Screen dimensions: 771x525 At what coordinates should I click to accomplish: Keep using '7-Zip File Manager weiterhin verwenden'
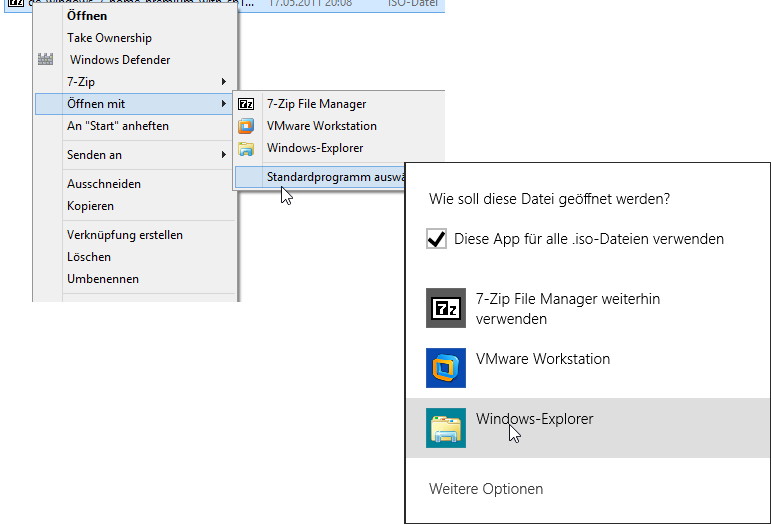point(567,309)
